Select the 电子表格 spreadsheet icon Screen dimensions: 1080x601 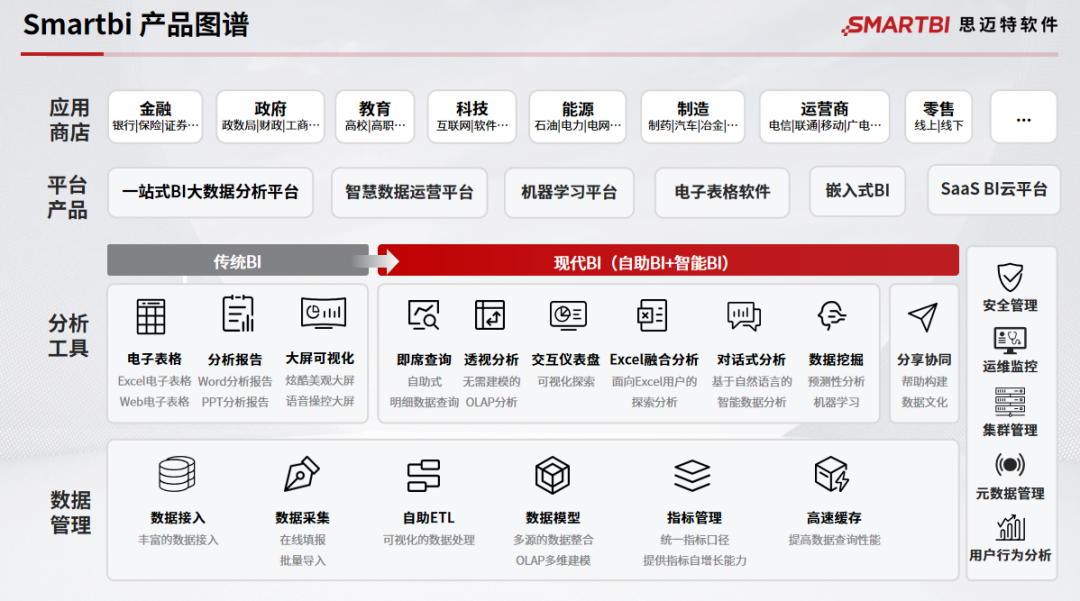tap(152, 313)
